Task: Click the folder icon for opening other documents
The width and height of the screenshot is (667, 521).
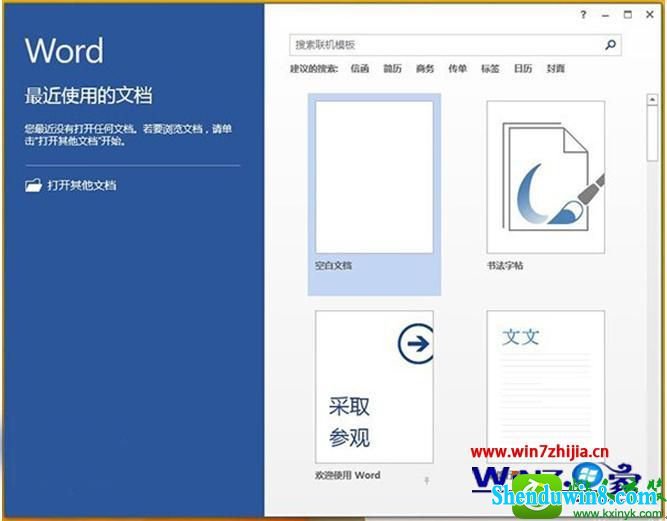Action: pos(33,185)
